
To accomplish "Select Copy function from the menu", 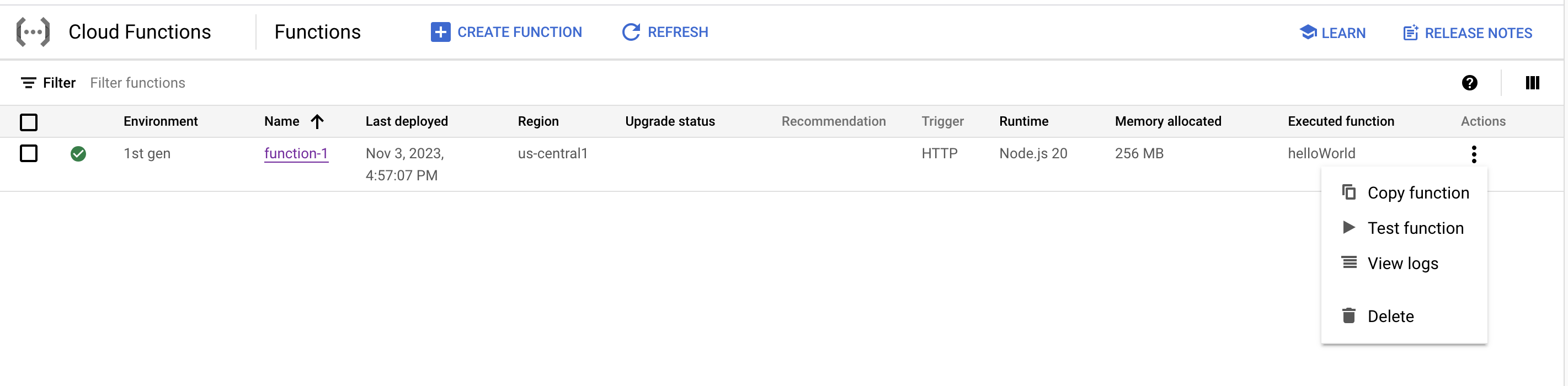I will (1419, 192).
